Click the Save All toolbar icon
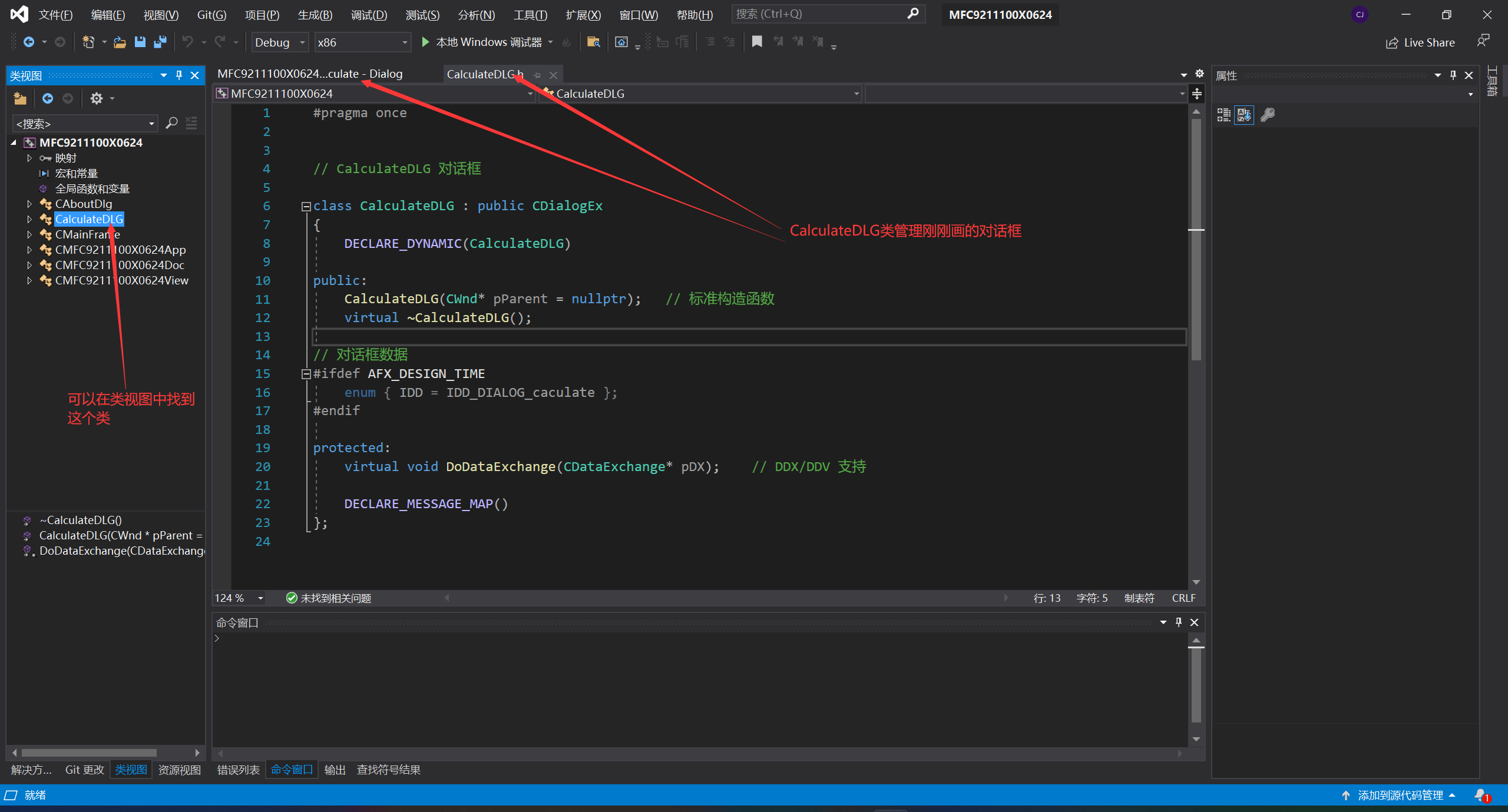This screenshot has width=1508, height=812. pos(160,42)
